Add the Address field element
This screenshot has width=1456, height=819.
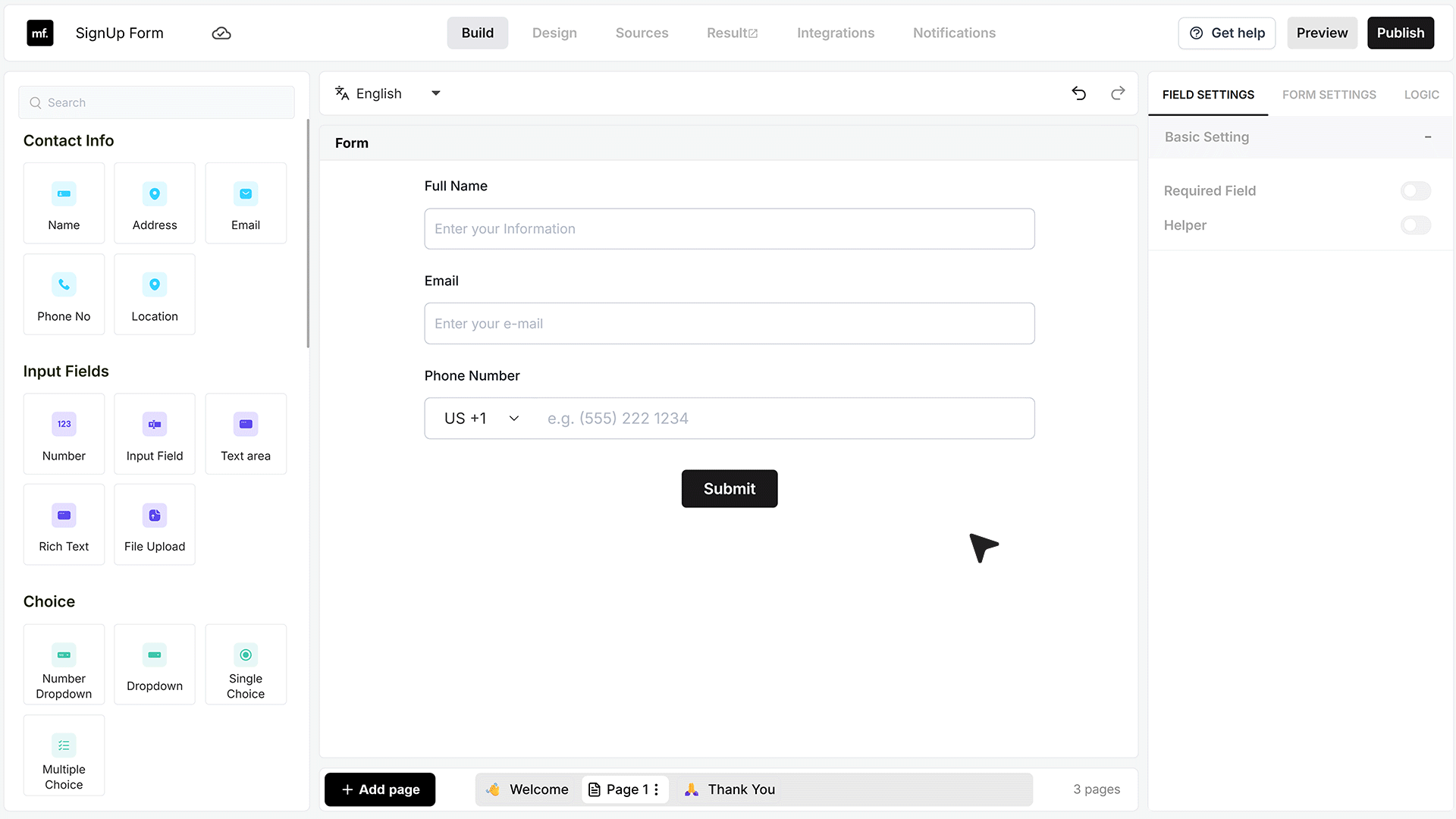(x=155, y=203)
